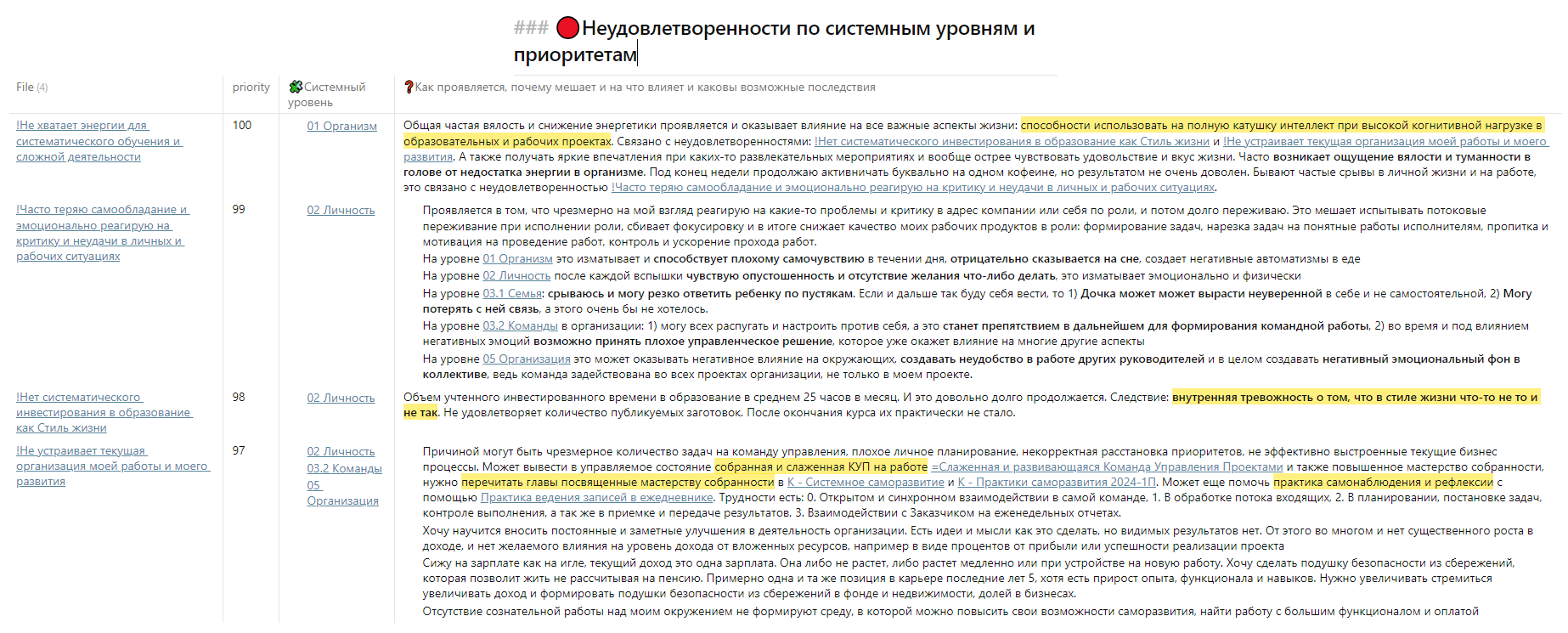Click the red question mark icon in the column header

(409, 87)
